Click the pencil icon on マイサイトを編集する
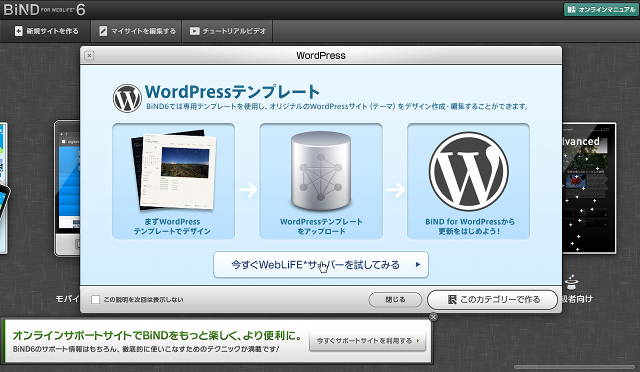Screen dimensions: 640x372 103,31
